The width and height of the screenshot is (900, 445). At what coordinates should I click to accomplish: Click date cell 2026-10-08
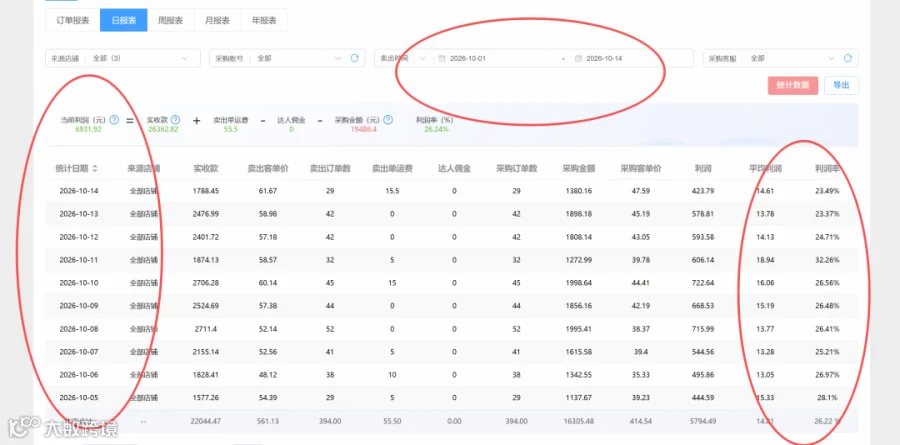[79, 329]
